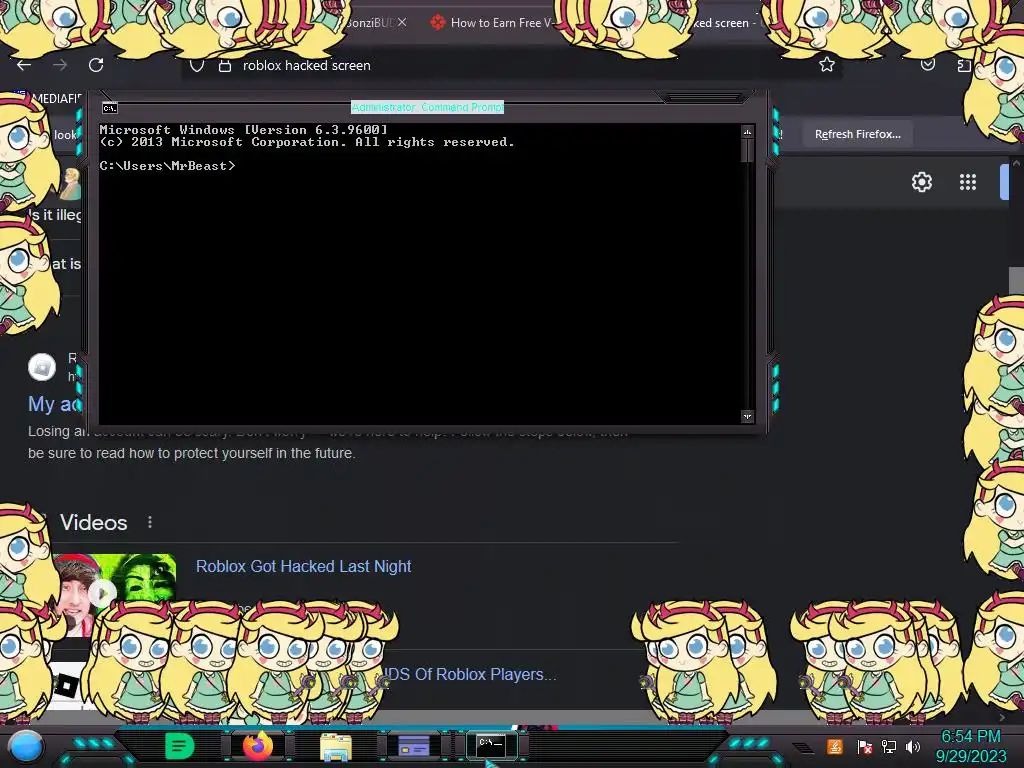Click the Refresh Firefox... button

pyautogui.click(x=857, y=134)
